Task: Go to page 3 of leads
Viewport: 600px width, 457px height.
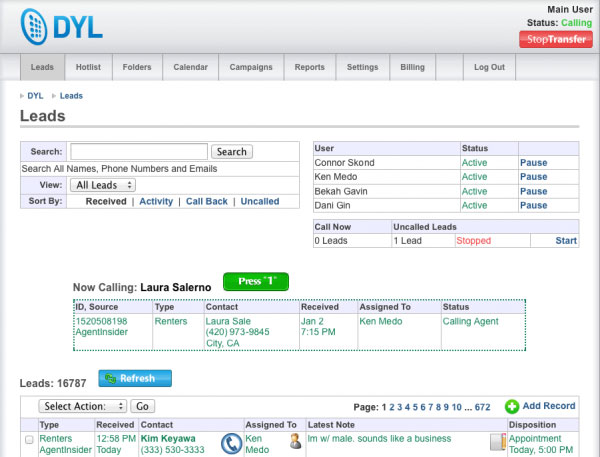Action: tap(399, 407)
